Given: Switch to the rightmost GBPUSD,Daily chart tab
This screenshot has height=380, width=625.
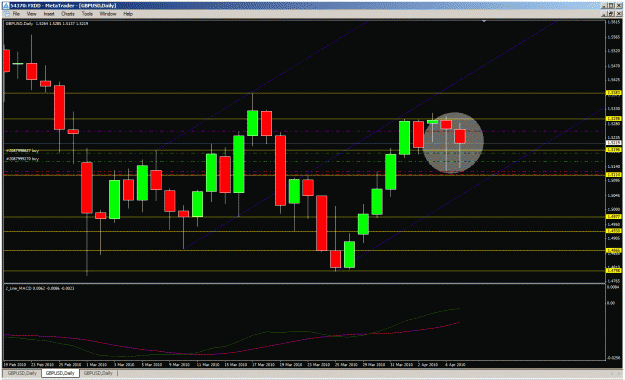Looking at the screenshot, I should 98,373.
